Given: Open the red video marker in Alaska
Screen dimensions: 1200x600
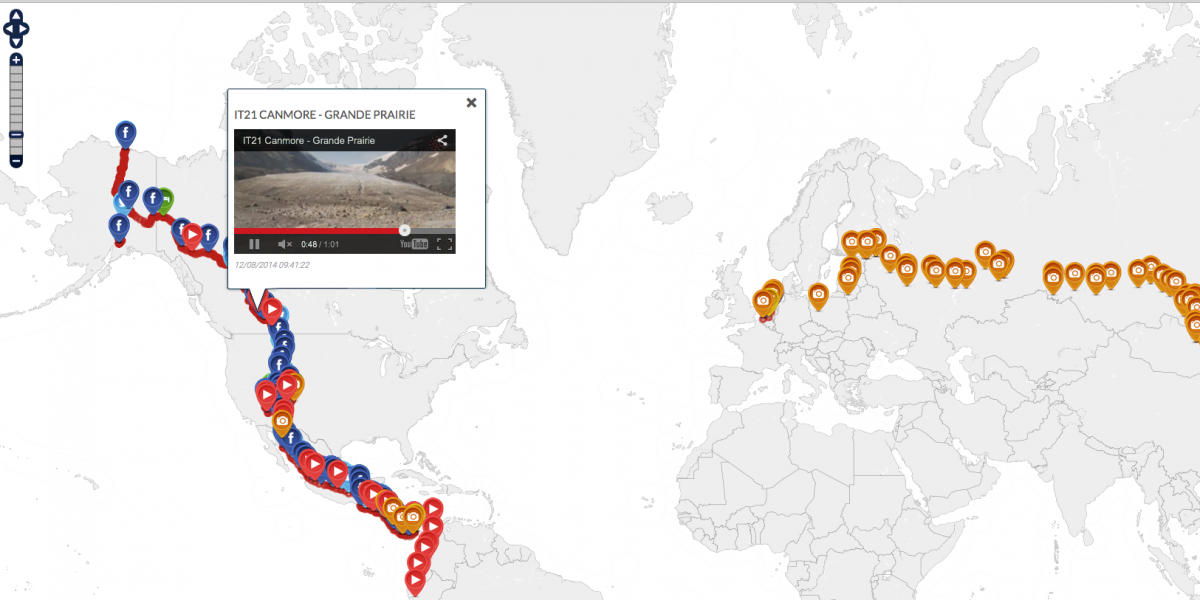Looking at the screenshot, I should click(x=192, y=233).
